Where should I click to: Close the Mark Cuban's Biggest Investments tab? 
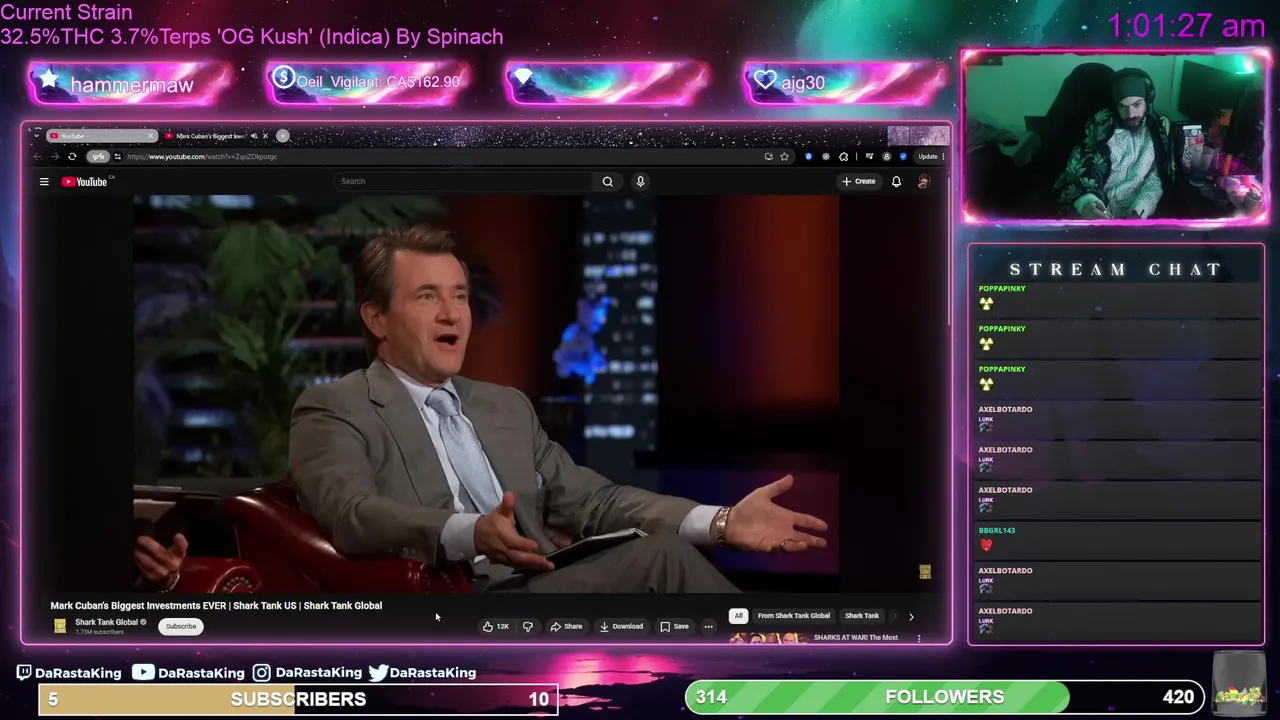click(x=265, y=136)
